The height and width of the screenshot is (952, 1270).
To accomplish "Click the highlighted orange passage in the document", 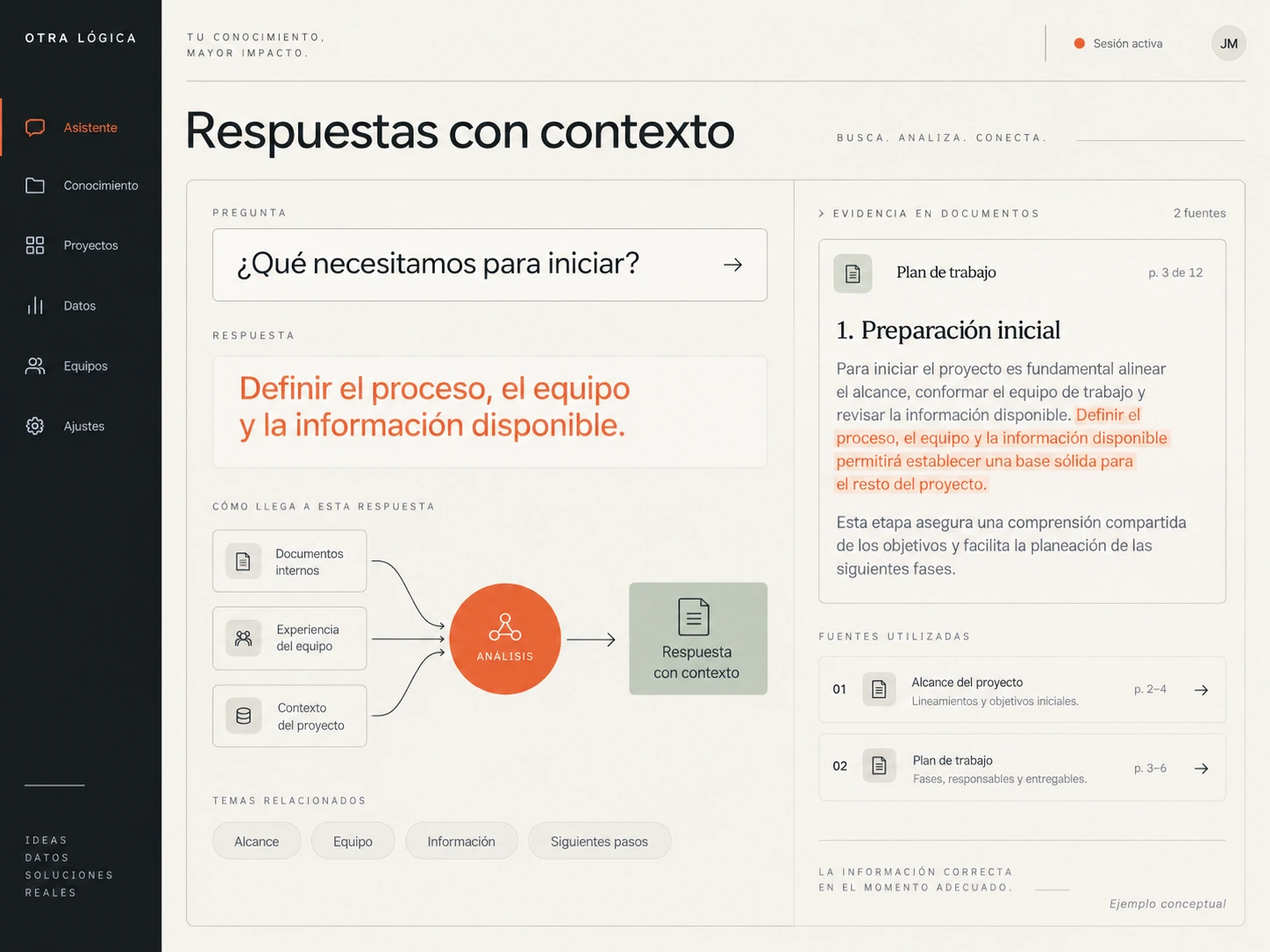I will pyautogui.click(x=1002, y=450).
